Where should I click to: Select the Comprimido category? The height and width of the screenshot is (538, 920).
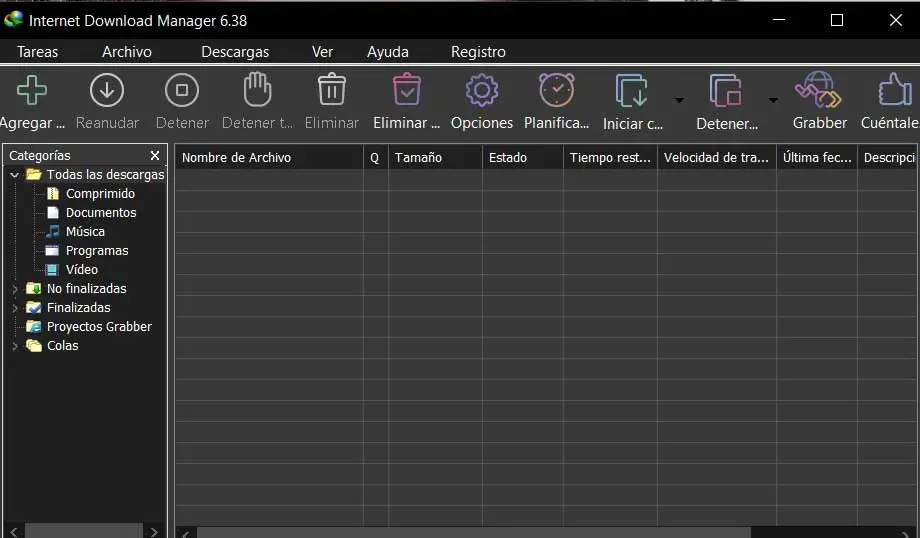[100, 194]
